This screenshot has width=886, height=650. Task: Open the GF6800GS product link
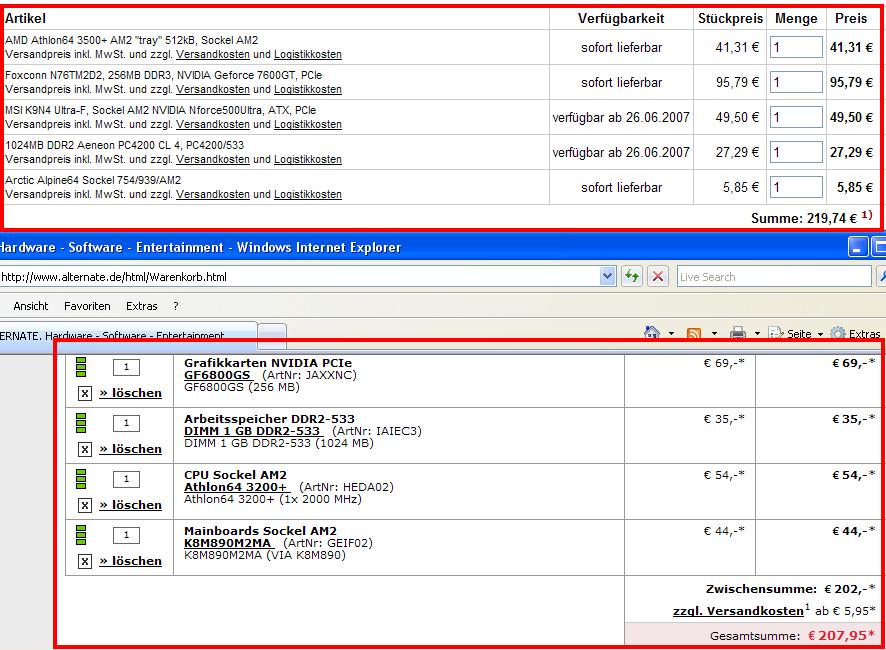pyautogui.click(x=218, y=375)
